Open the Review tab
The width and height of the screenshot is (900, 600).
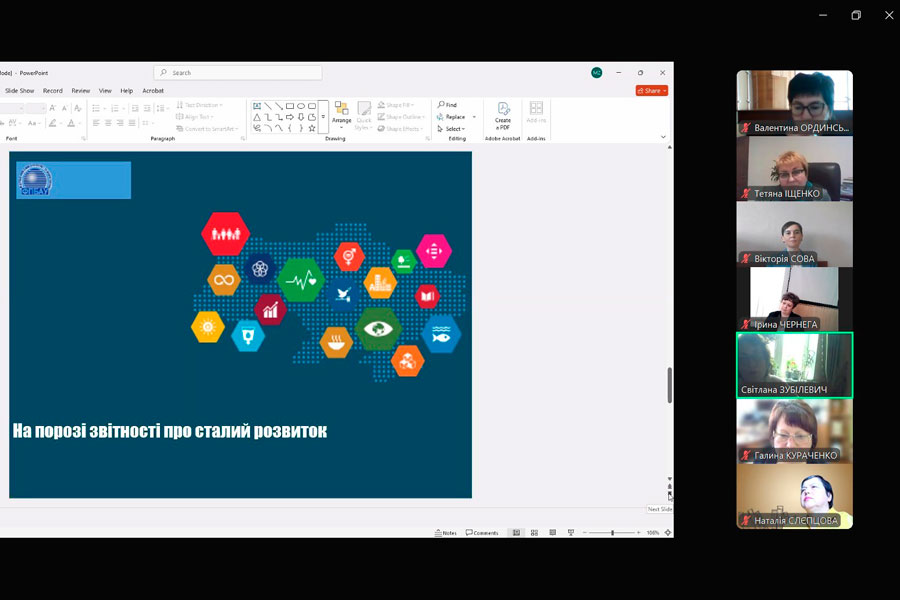81,91
